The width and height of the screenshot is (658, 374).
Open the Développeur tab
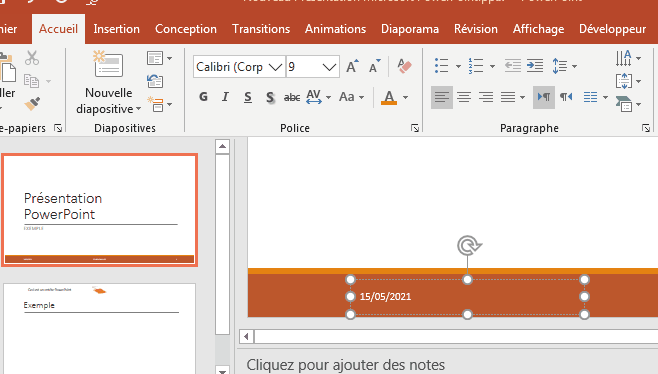[x=612, y=29]
